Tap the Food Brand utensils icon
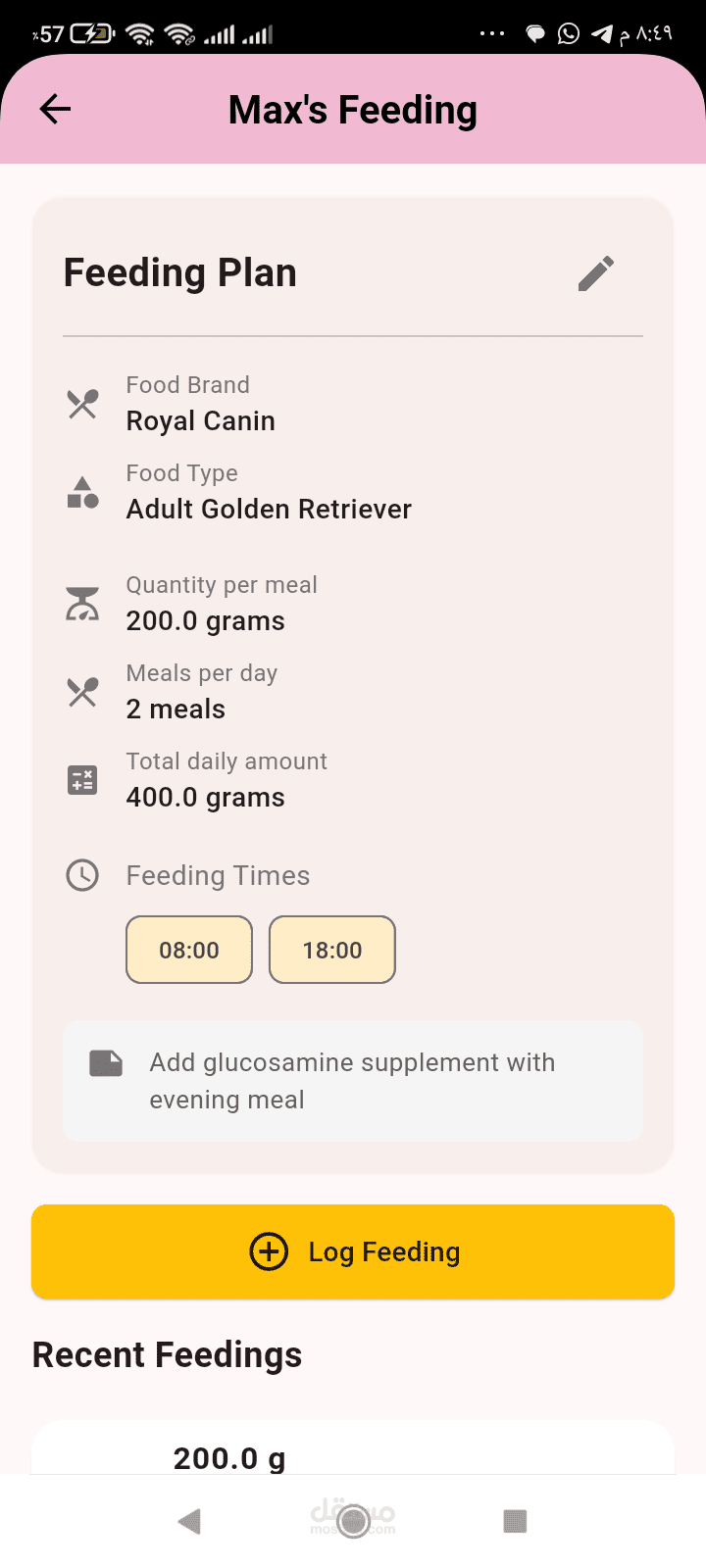 pos(82,404)
